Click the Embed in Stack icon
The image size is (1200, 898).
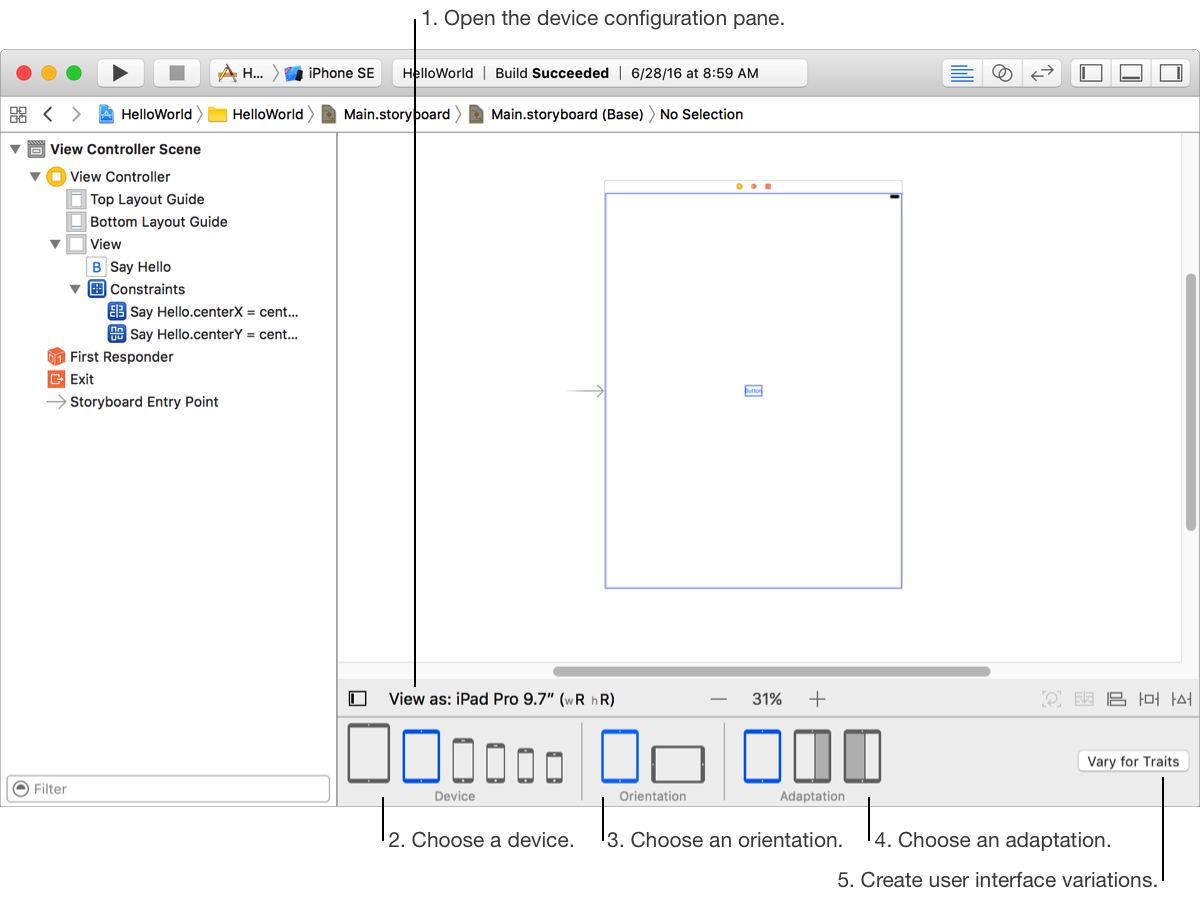1084,699
